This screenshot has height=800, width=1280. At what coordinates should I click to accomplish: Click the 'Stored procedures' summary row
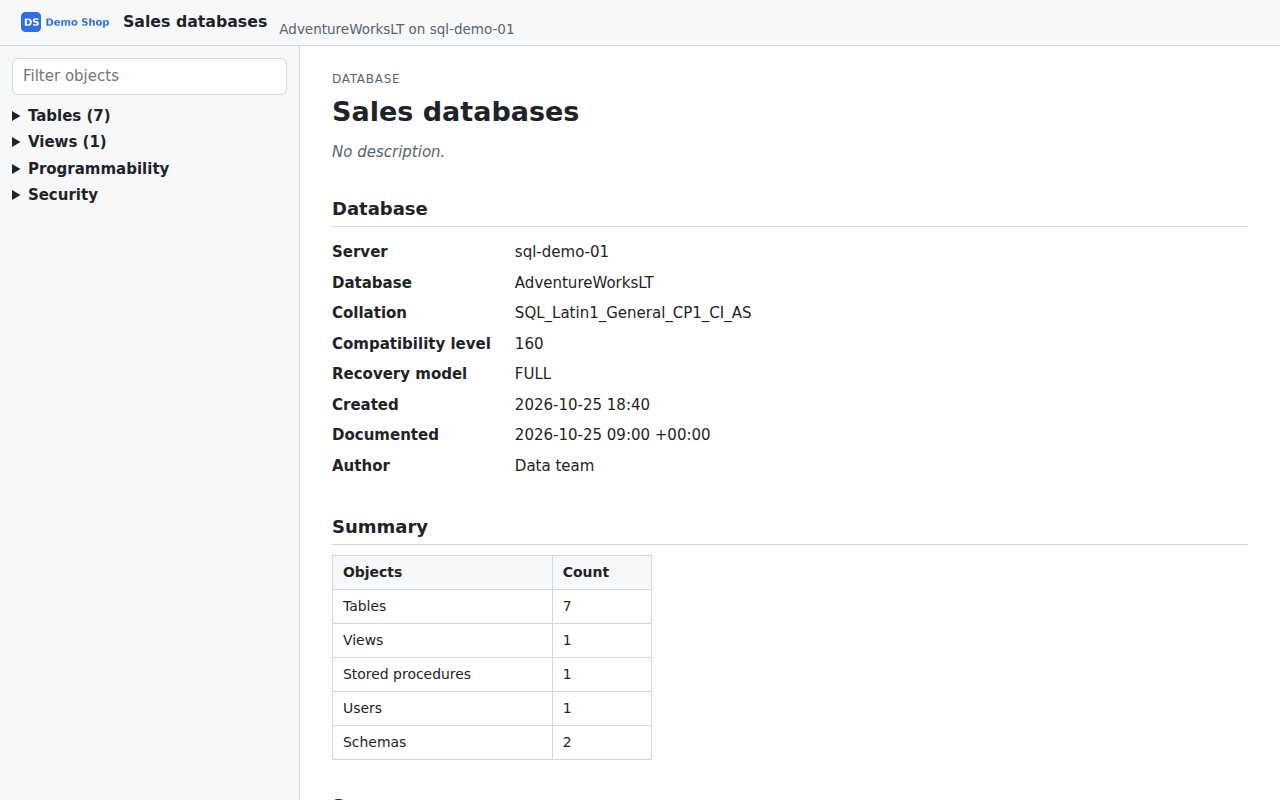tap(492, 674)
